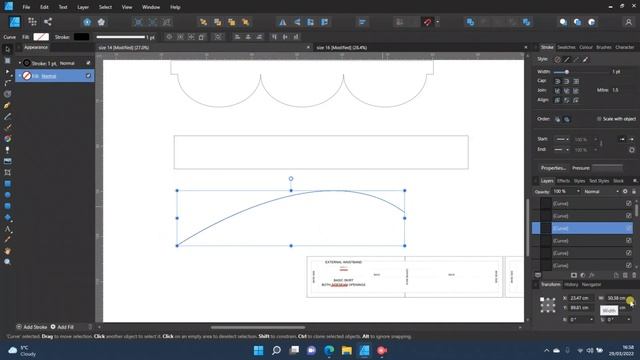Screen dimensions: 640x360
Task: Switch to the Swatches tab
Action: 566,47
